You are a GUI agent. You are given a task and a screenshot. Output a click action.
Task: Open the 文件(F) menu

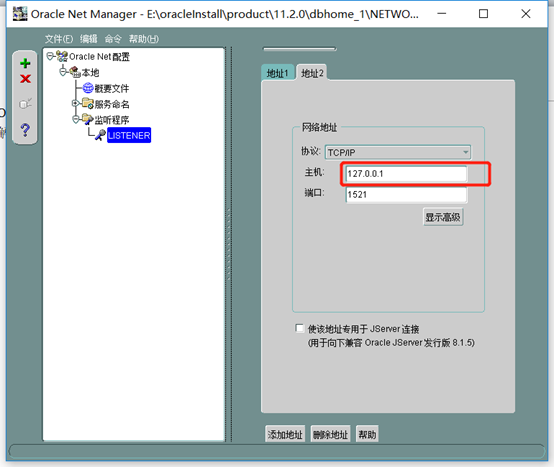coord(59,39)
